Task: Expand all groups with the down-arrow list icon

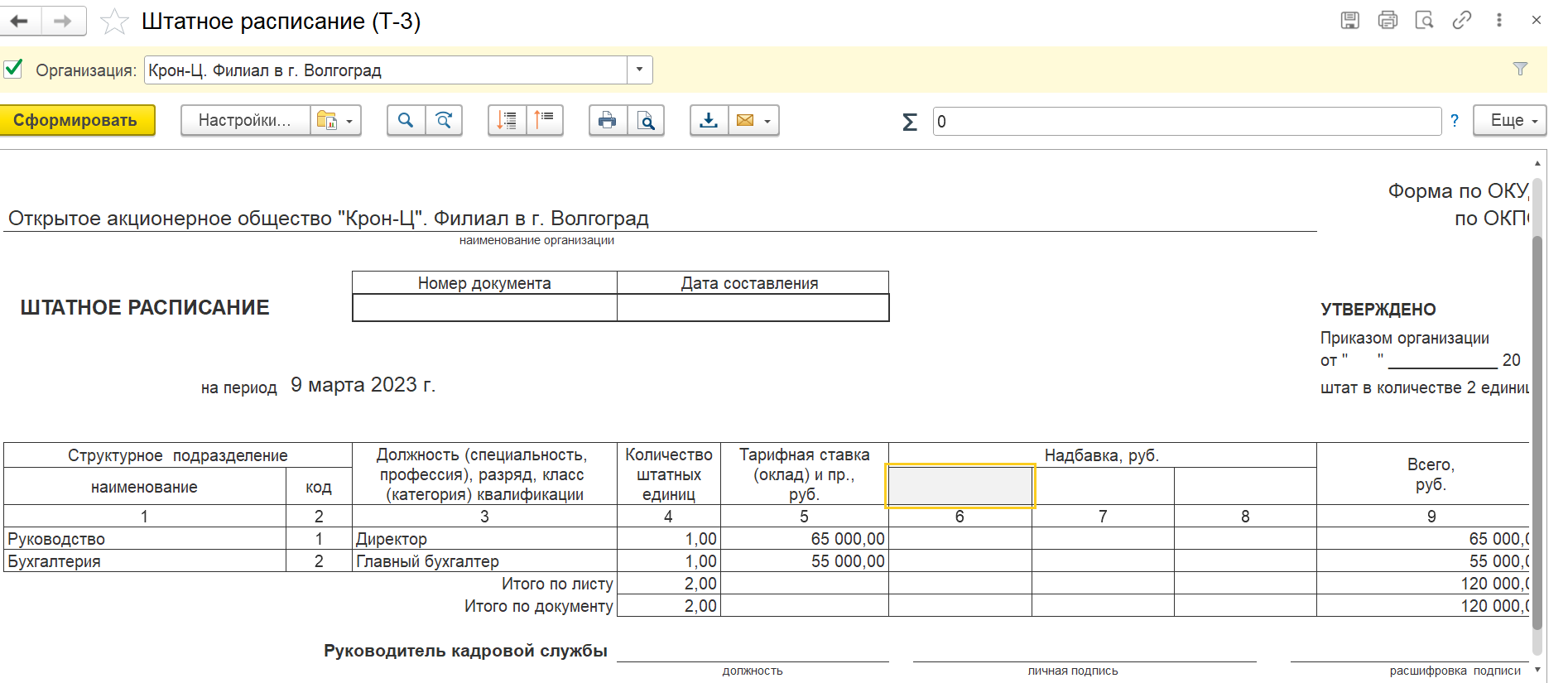Action: [507, 121]
